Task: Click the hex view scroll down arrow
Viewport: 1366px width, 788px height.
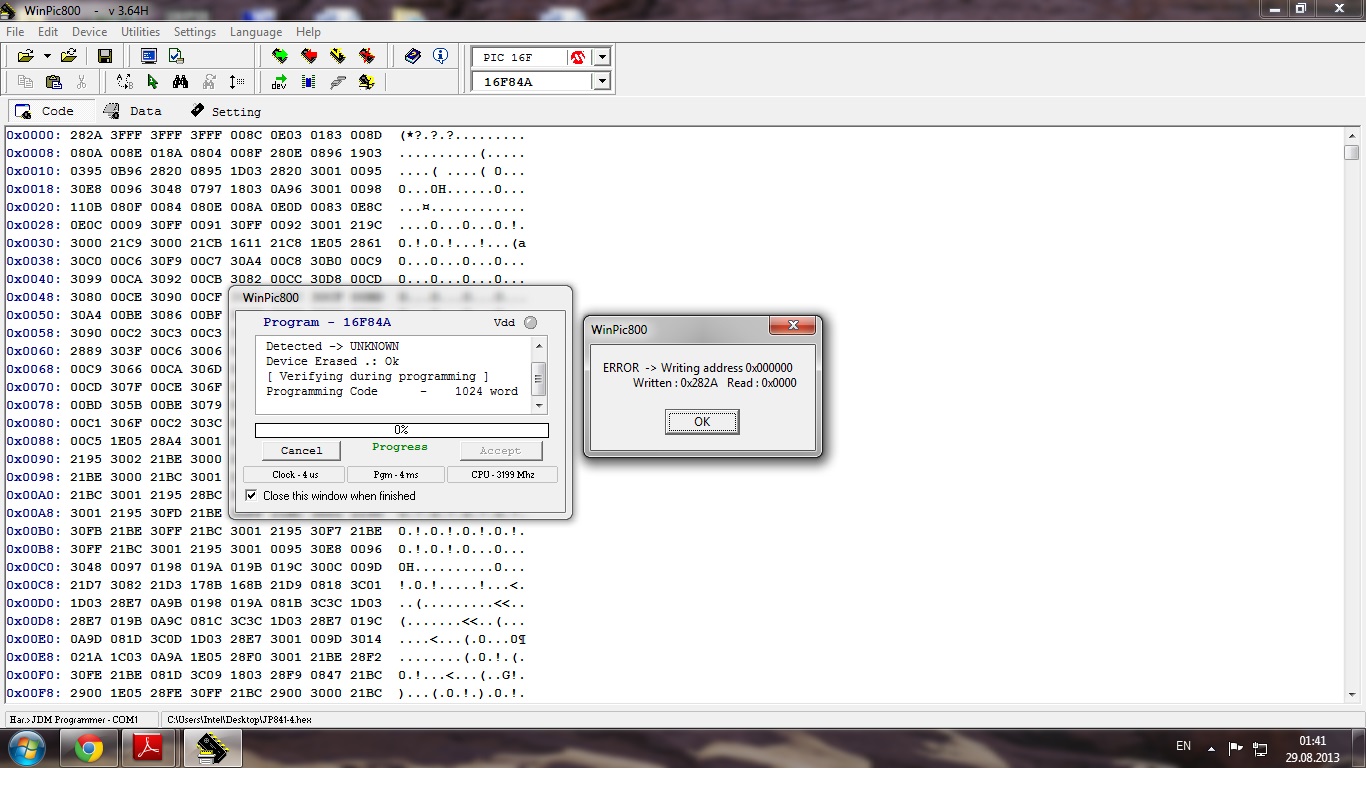Action: [1352, 693]
